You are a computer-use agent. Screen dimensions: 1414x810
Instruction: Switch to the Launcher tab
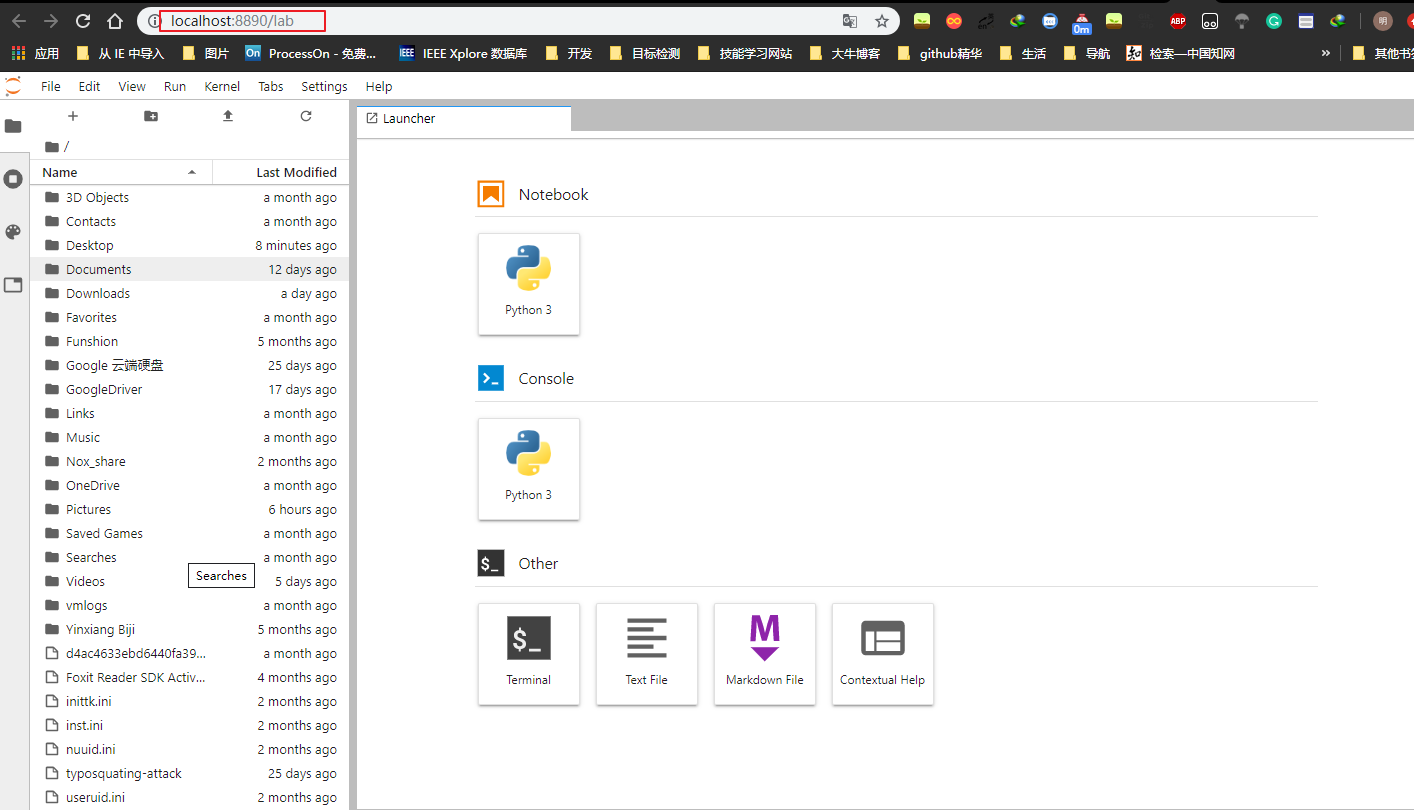[x=407, y=118]
